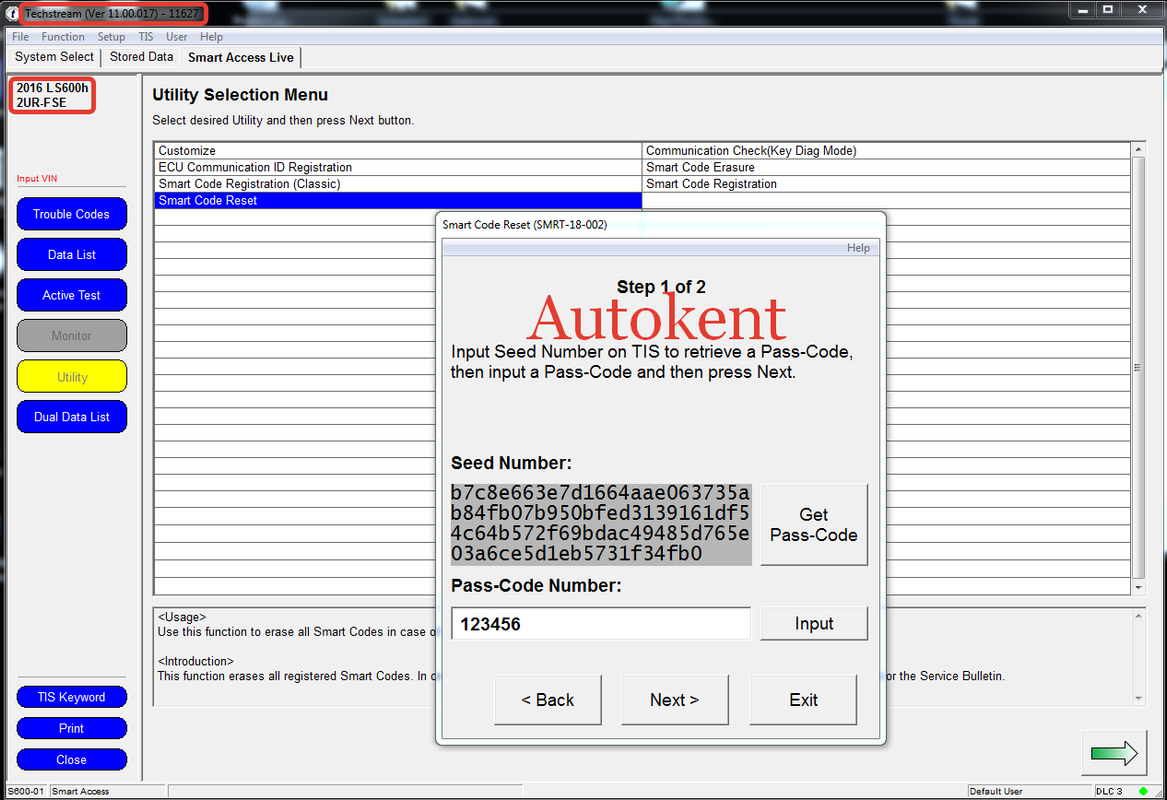Switch to the Stored Data tab
The image size is (1167, 800).
[x=141, y=57]
